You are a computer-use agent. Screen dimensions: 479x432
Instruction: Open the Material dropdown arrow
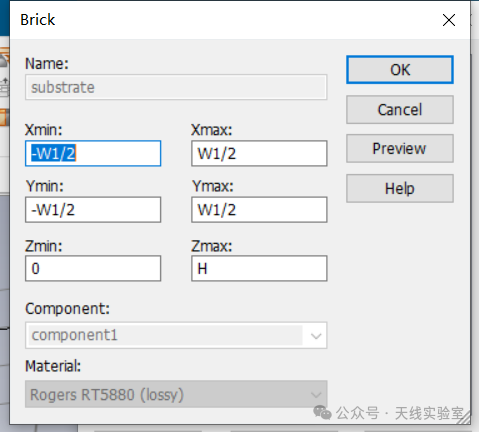click(316, 395)
